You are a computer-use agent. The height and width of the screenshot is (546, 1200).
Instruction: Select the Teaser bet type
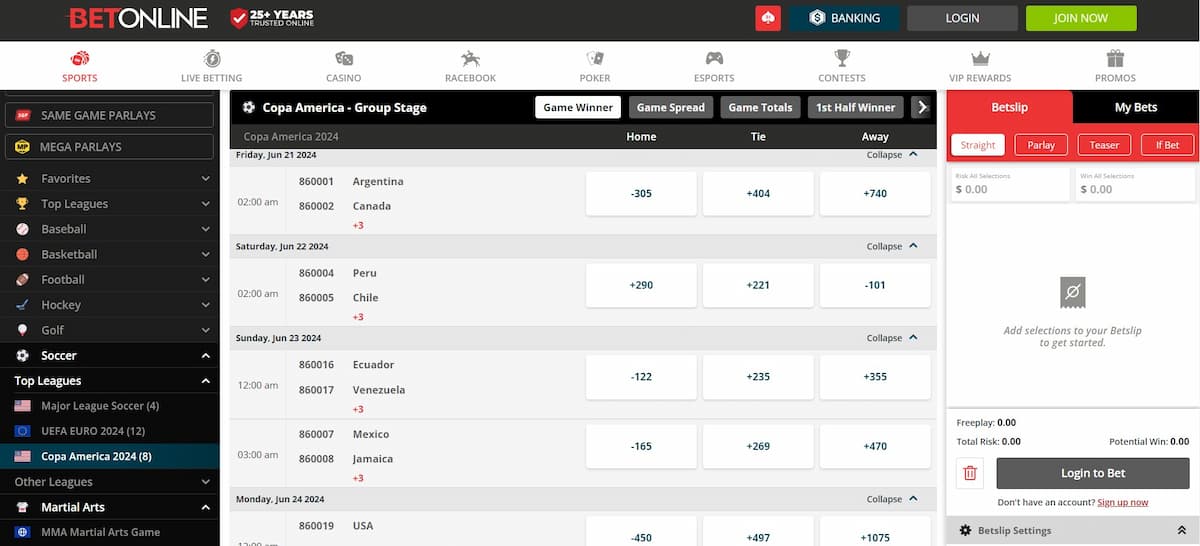pos(1104,145)
